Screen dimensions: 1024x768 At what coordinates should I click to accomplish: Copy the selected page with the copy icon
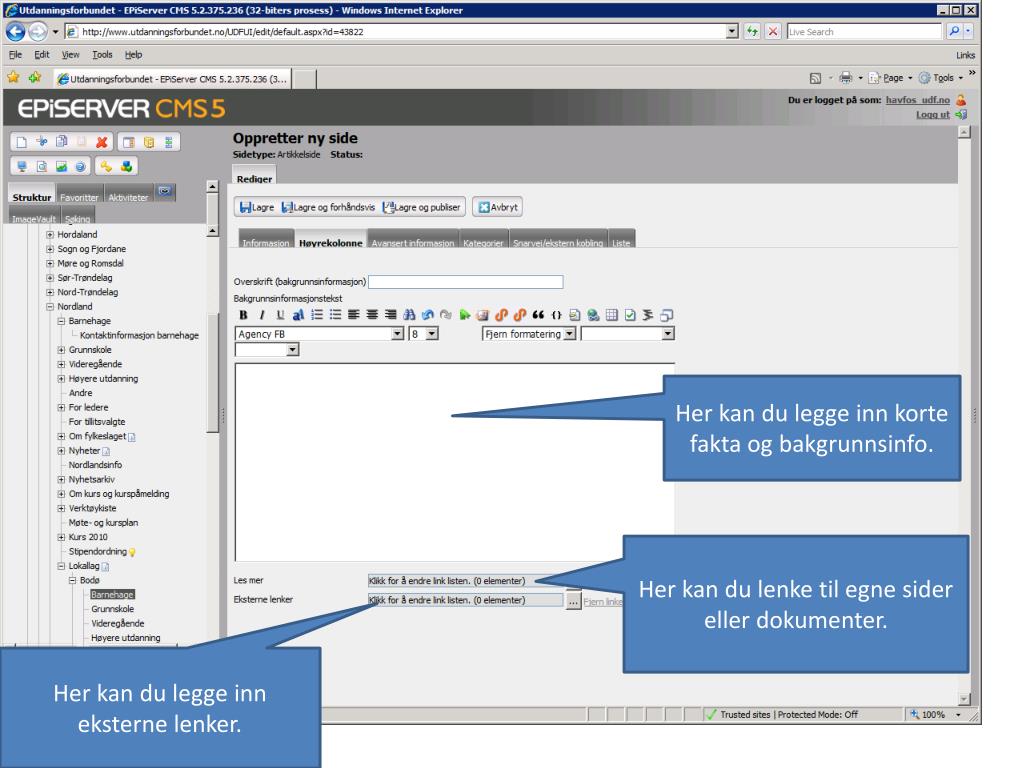[x=61, y=142]
